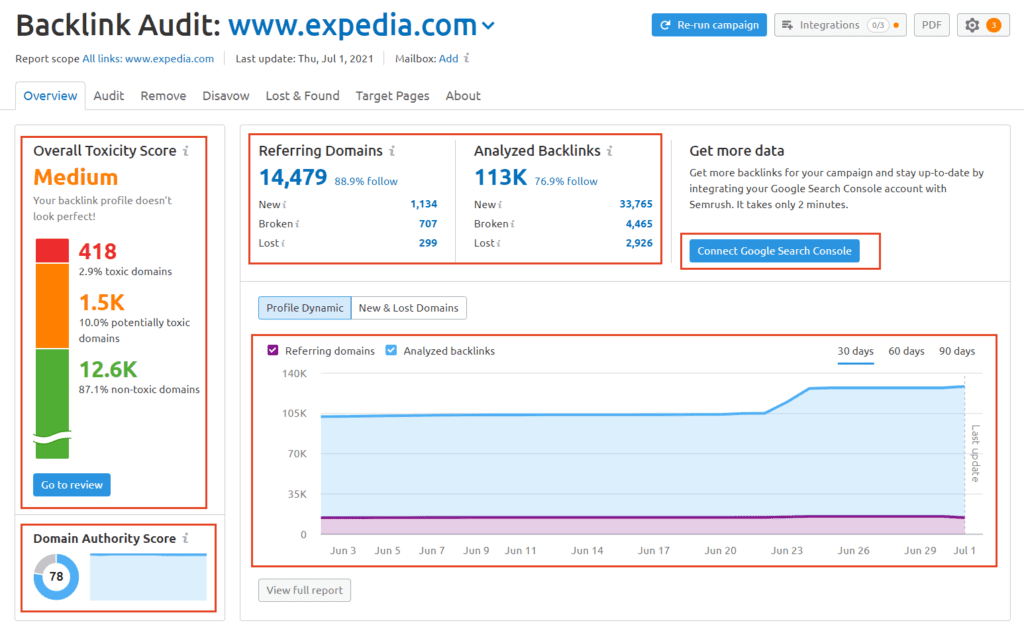
Task: Open the Target Pages tab
Action: [392, 95]
